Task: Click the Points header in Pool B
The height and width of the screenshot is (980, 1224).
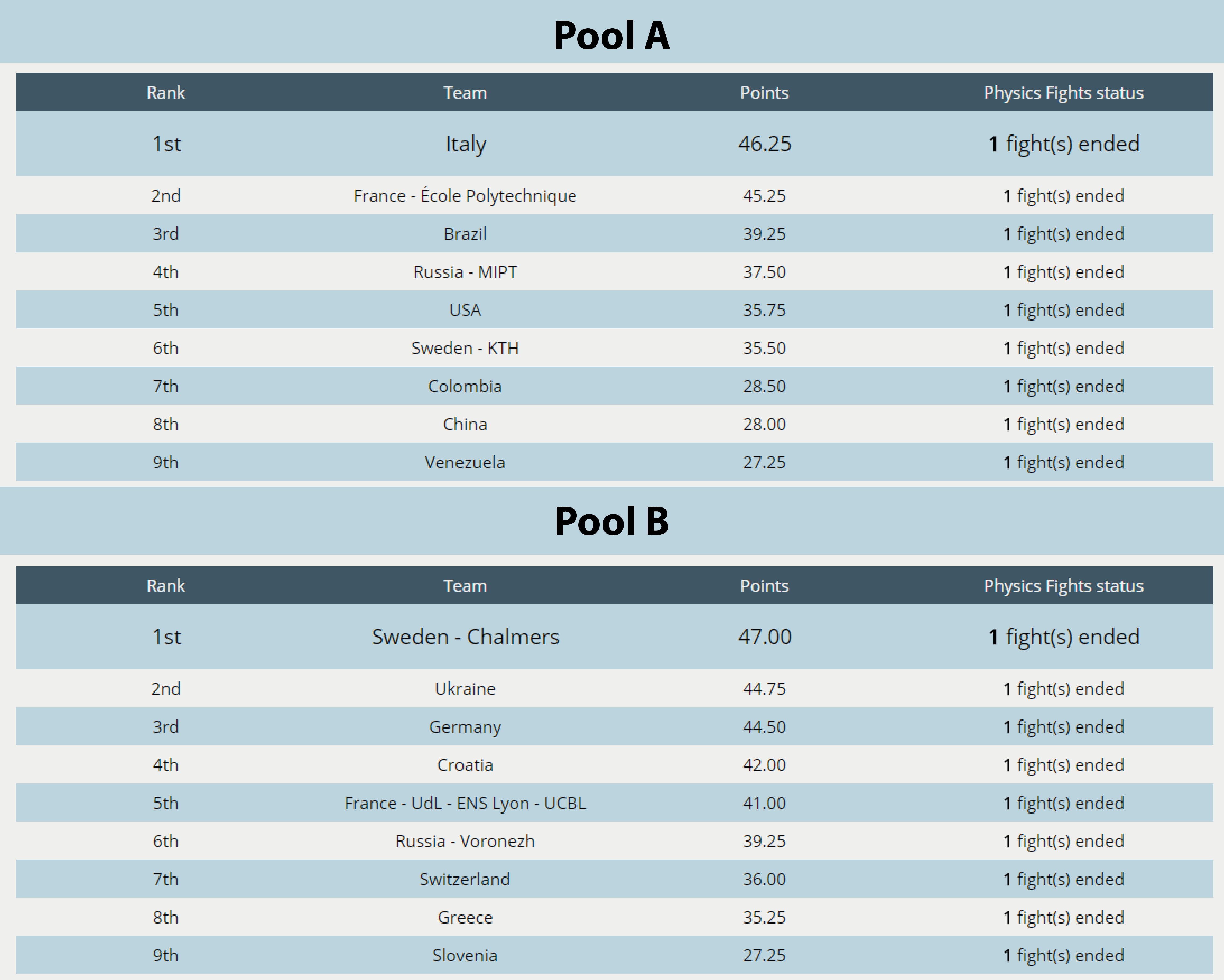Action: pyautogui.click(x=764, y=586)
